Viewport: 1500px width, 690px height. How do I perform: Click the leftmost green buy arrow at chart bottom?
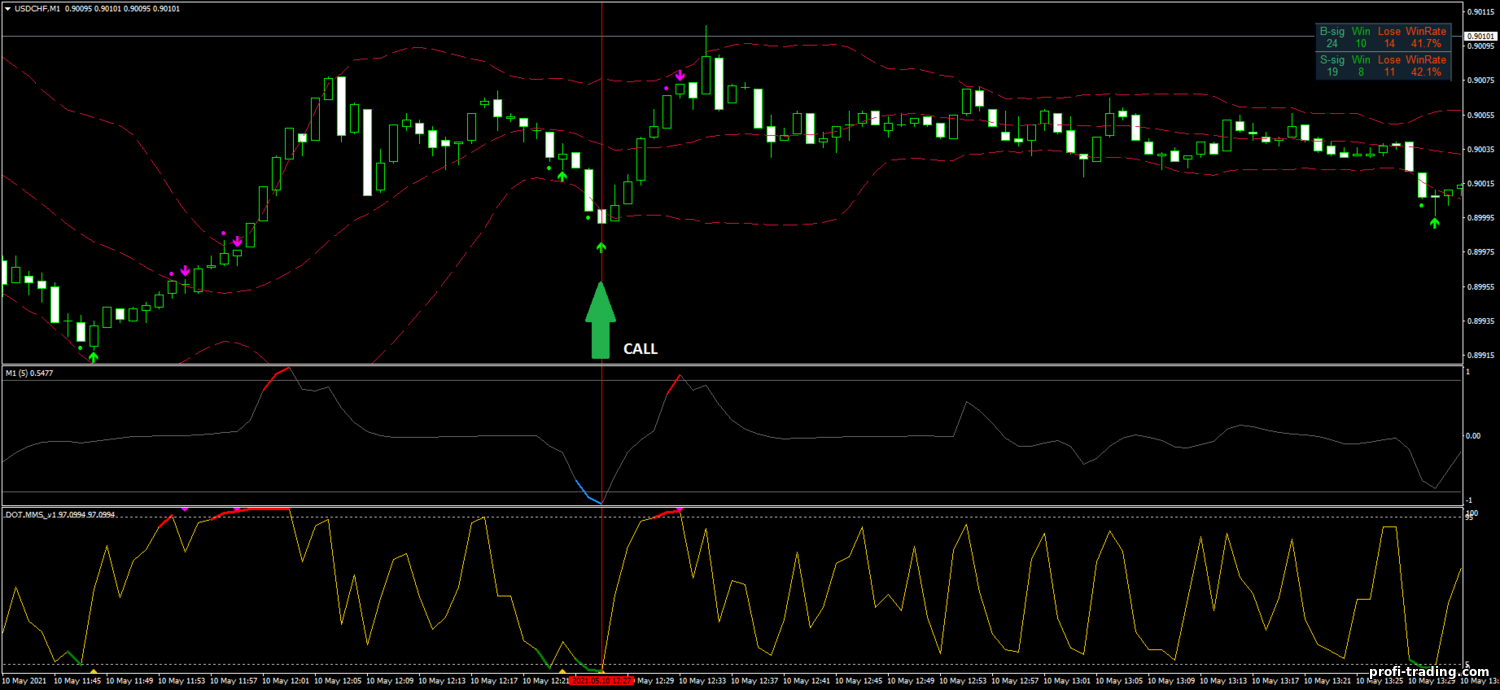point(93,356)
